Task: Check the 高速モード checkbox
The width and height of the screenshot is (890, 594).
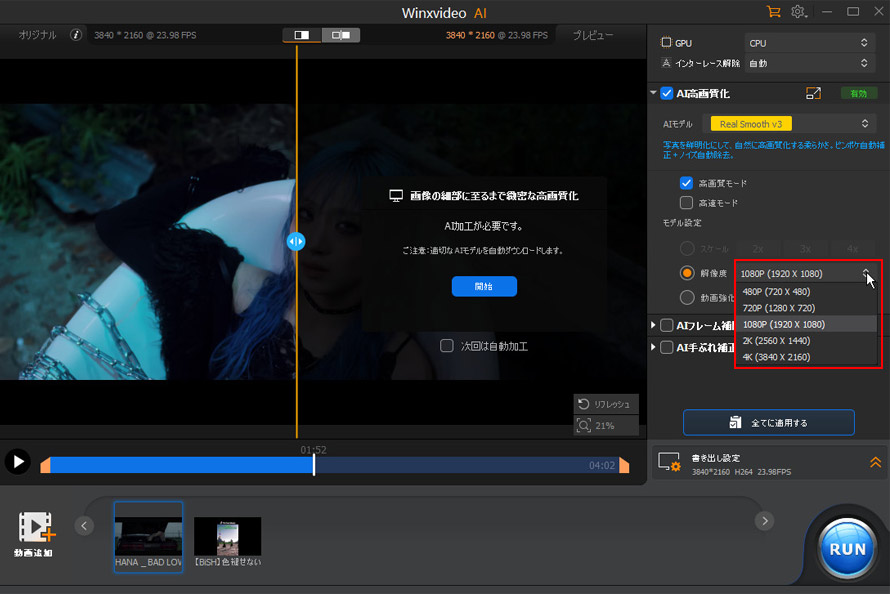Action: pyautogui.click(x=686, y=202)
